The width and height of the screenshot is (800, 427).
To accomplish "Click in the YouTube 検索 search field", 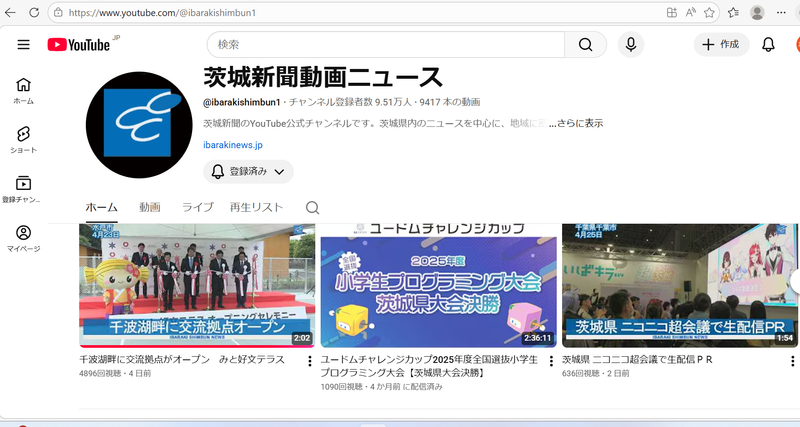I will click(x=386, y=45).
